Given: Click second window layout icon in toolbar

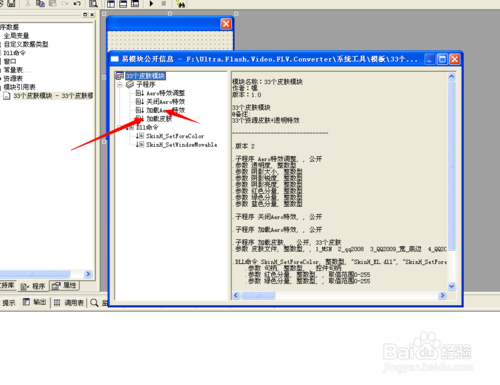Looking at the screenshot, I should (123, 4).
